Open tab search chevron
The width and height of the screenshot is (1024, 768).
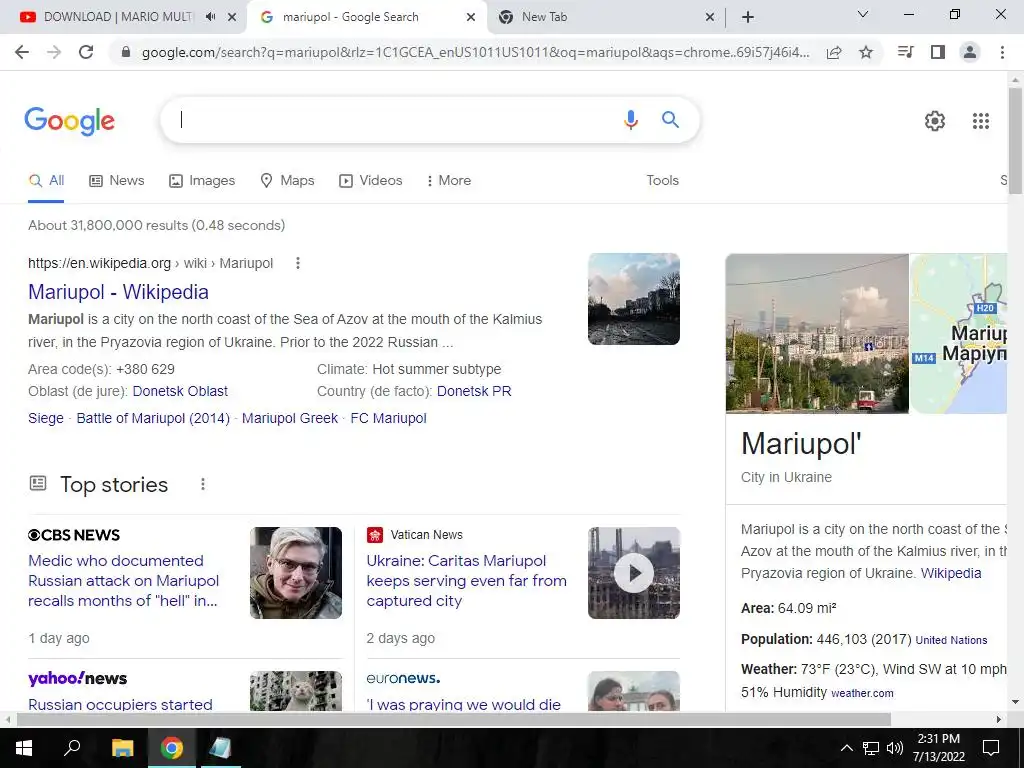coord(863,14)
